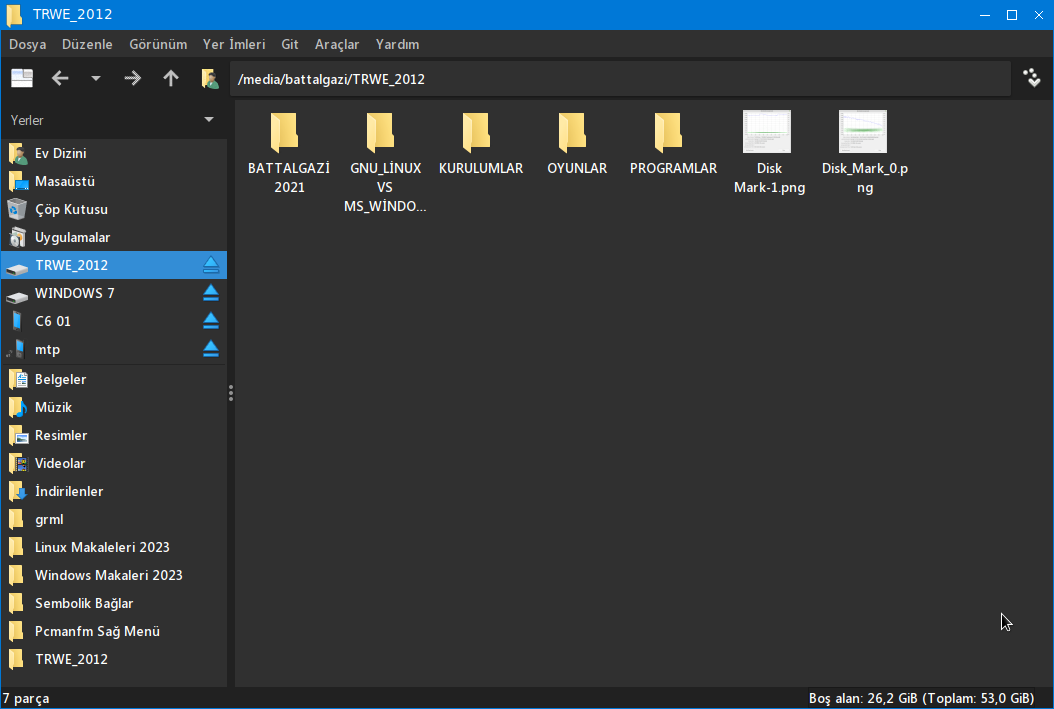Open the Windows Makaleri 2023 bookmark
Image resolution: width=1054 pixels, height=709 pixels.
114,575
